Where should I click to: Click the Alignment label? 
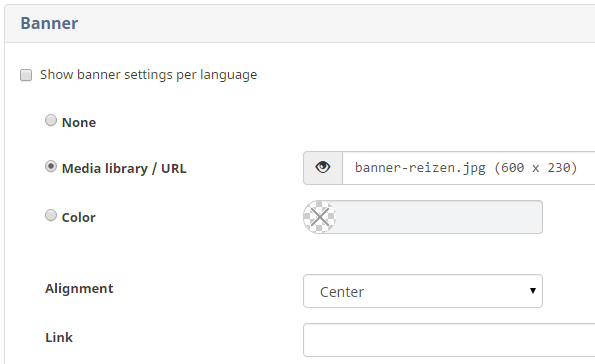pyautogui.click(x=79, y=289)
